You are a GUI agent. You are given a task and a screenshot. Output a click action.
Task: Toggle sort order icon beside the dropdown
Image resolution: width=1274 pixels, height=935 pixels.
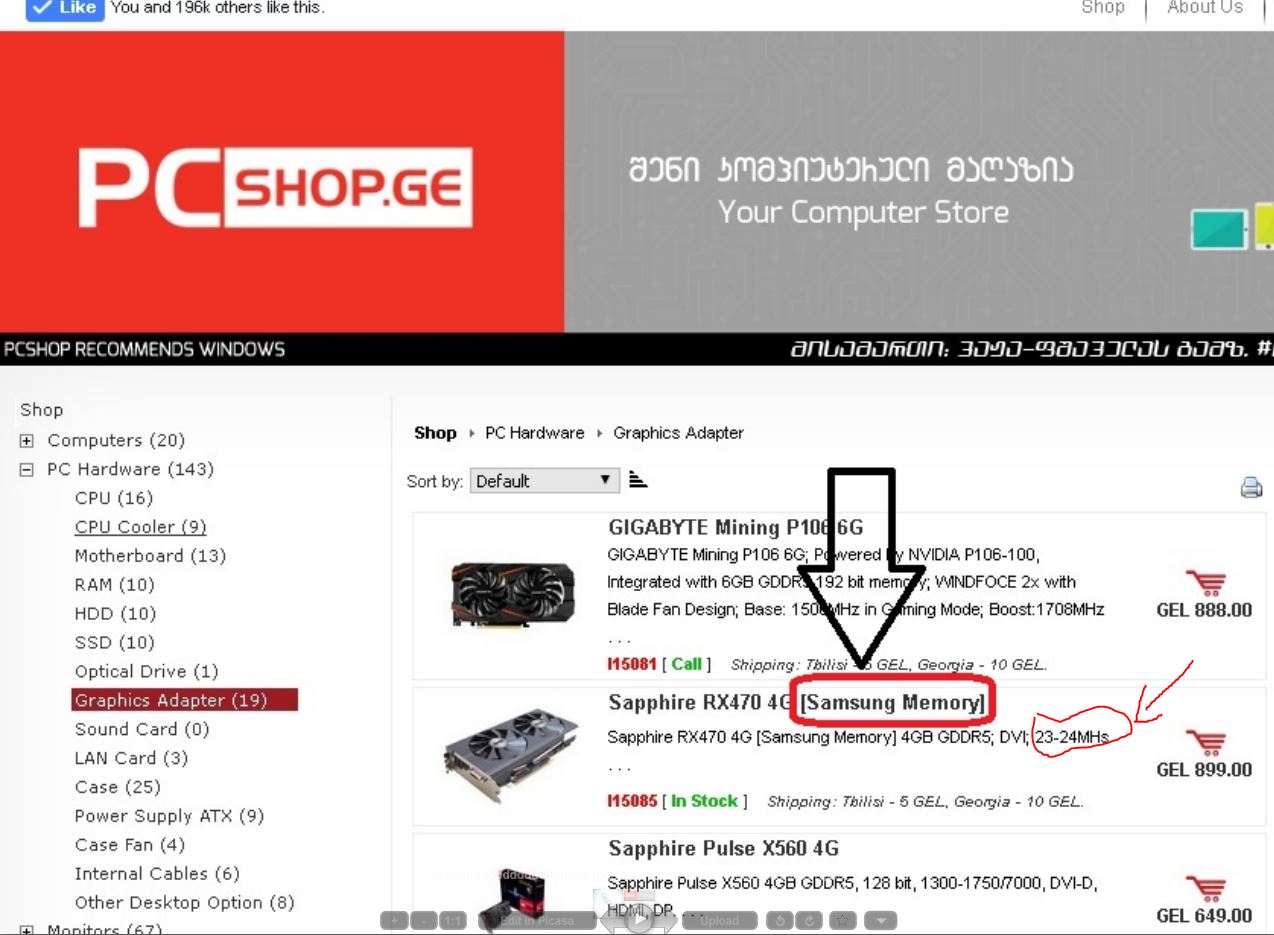[638, 480]
